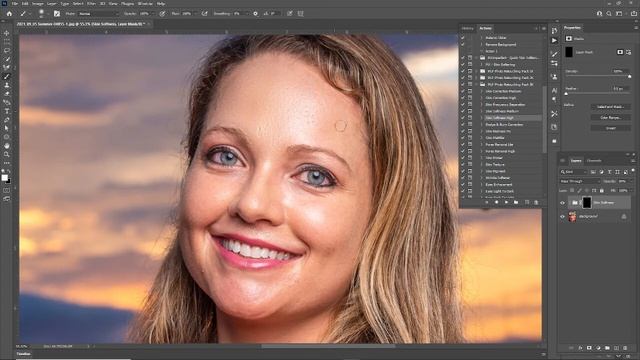This screenshot has width=640, height=360.
Task: Expand the Skin Softness group in Layers
Action: [569, 203]
